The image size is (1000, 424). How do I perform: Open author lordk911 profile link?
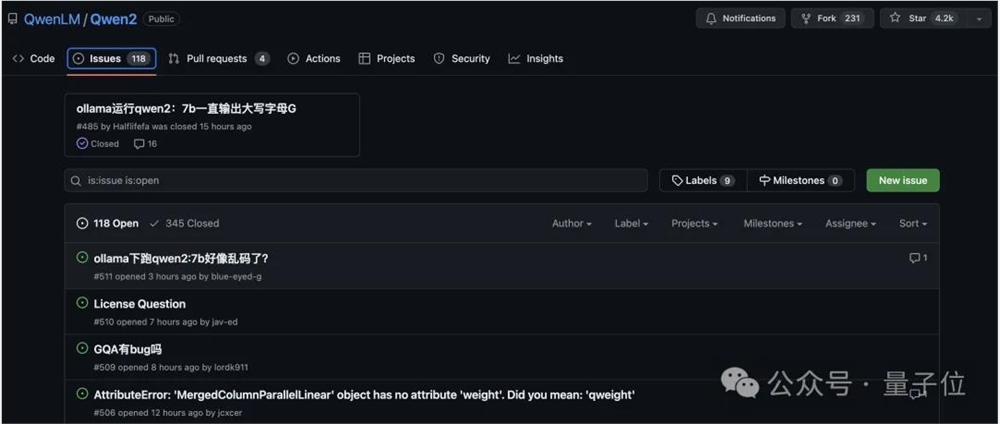click(232, 367)
